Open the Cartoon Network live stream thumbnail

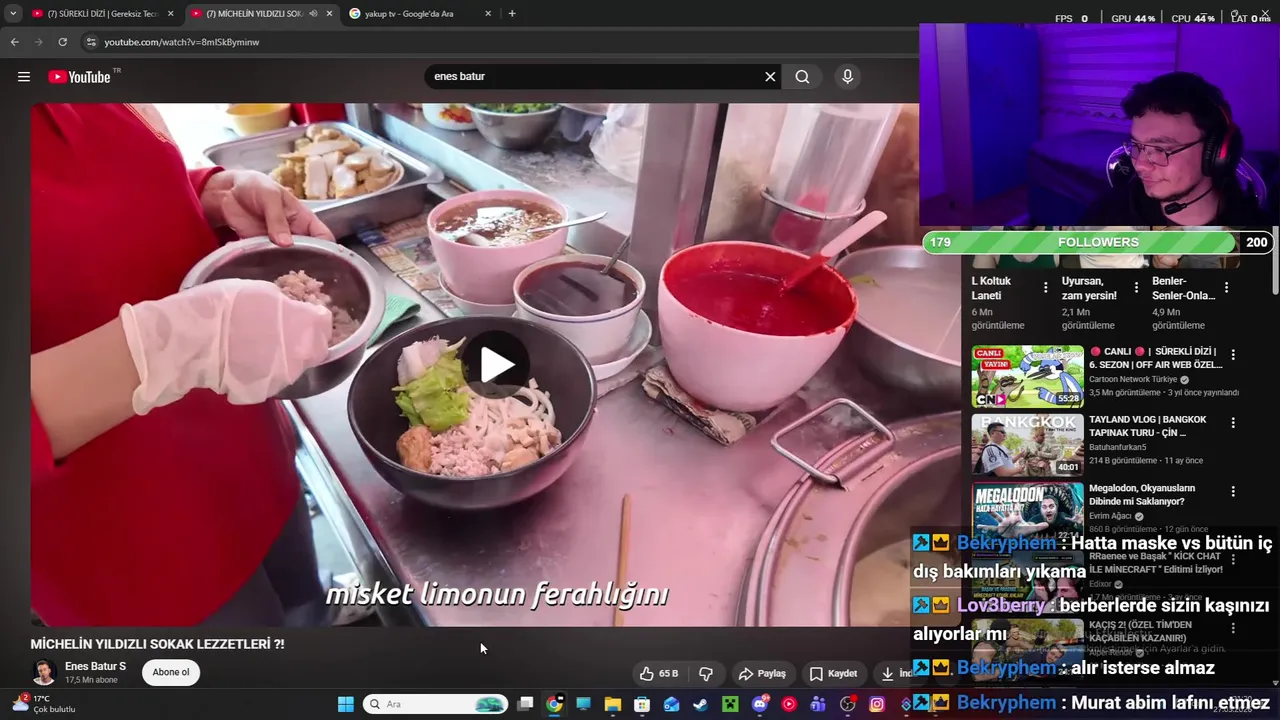1027,376
